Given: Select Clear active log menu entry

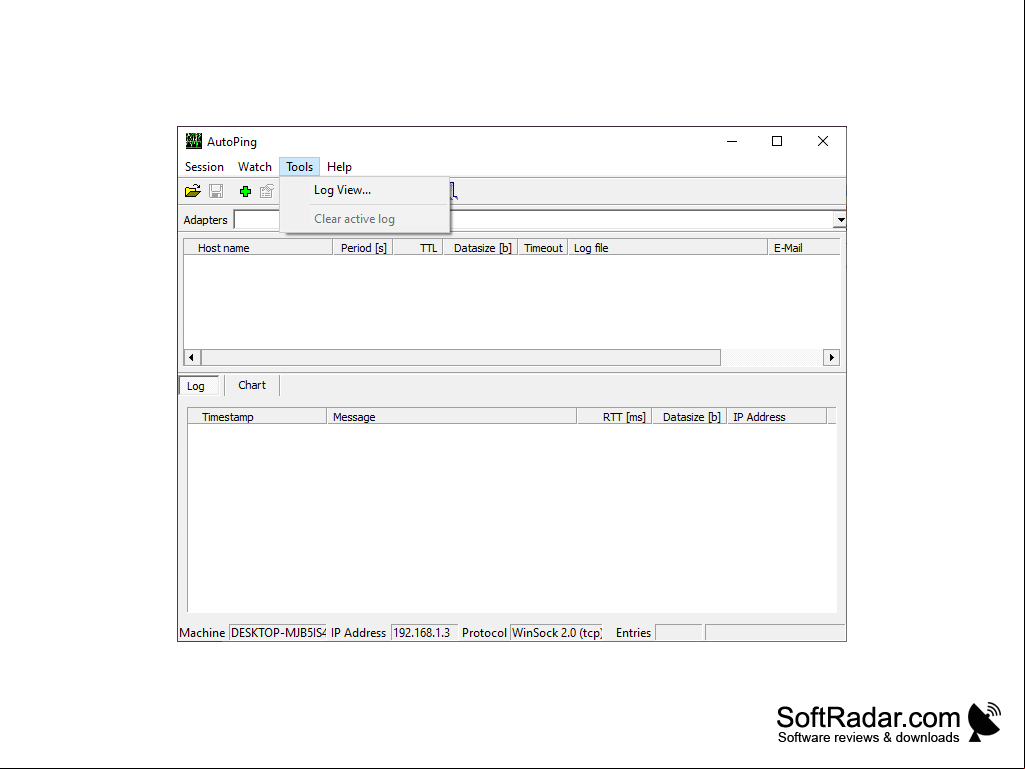Looking at the screenshot, I should 365,219.
